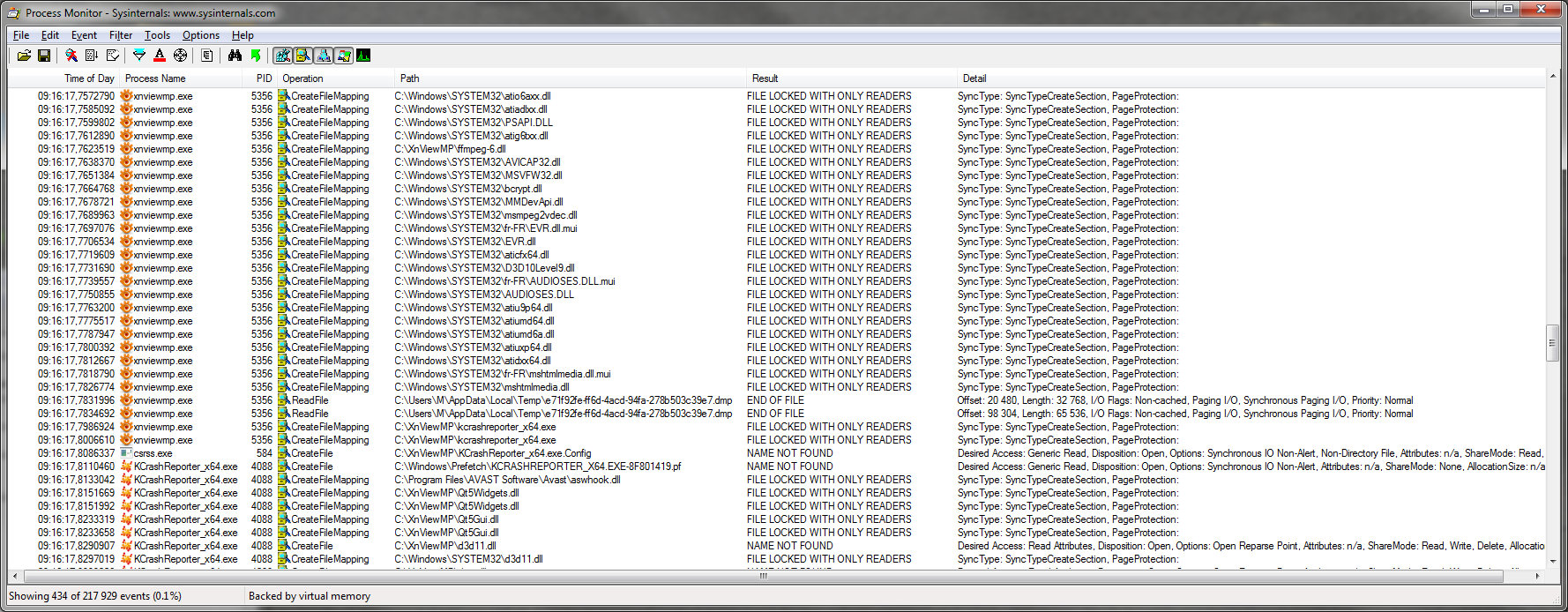Select row with path D3D10Level9.dll
1568x612 pixels.
776,268
